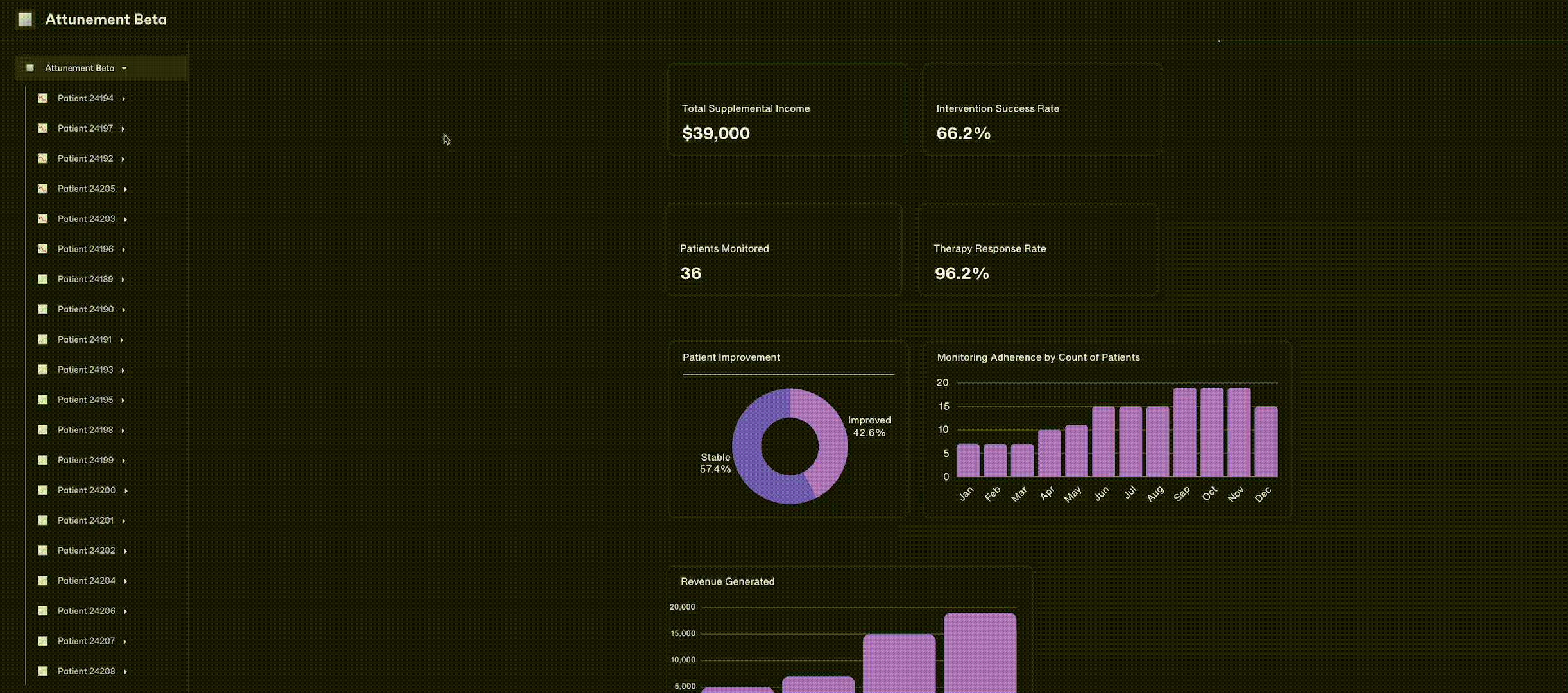Open the Patient 24208 entry
Image resolution: width=1568 pixels, height=693 pixels.
(86, 671)
